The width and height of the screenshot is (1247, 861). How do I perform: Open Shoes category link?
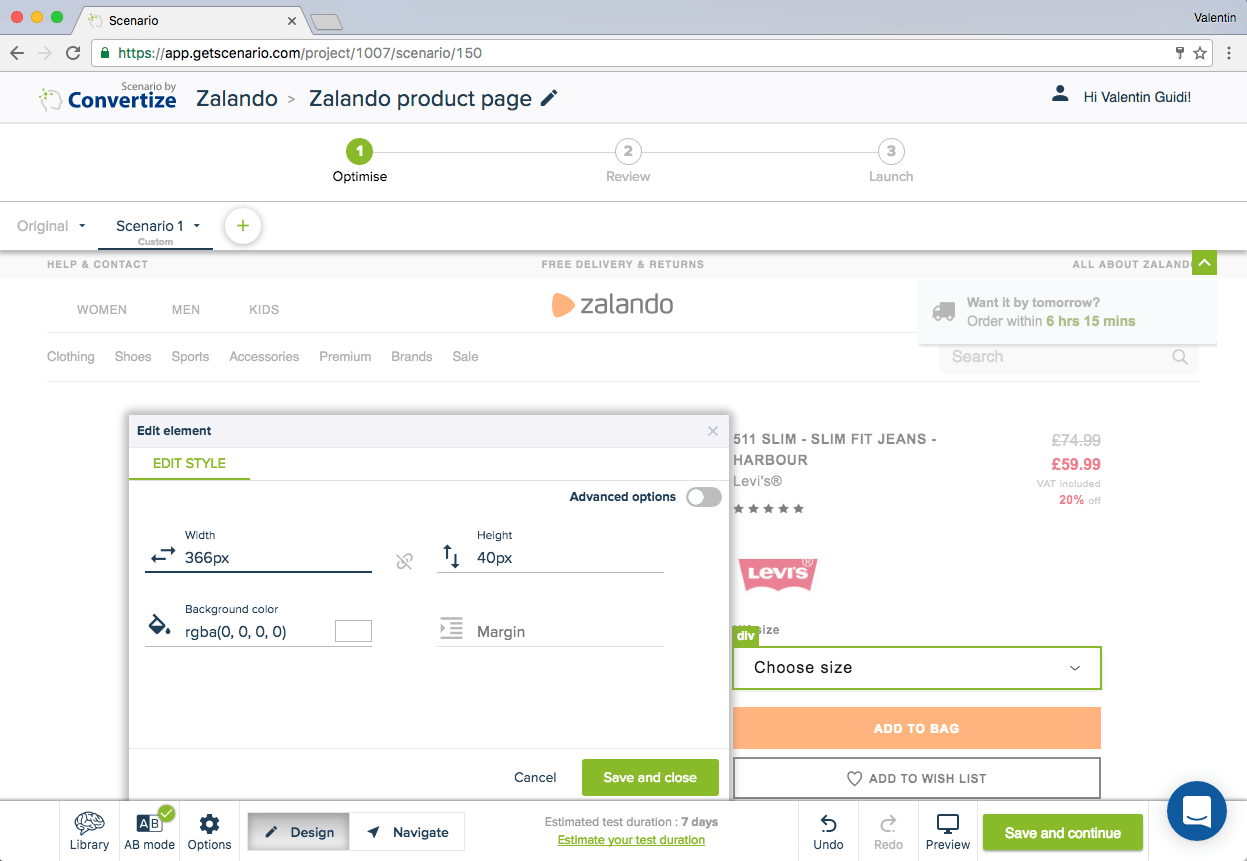click(x=133, y=356)
